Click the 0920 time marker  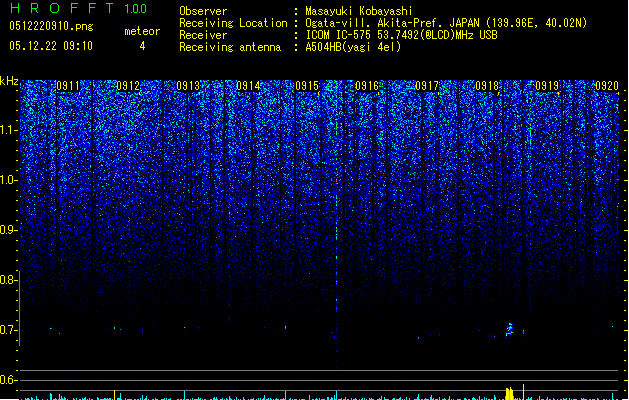tap(607, 86)
